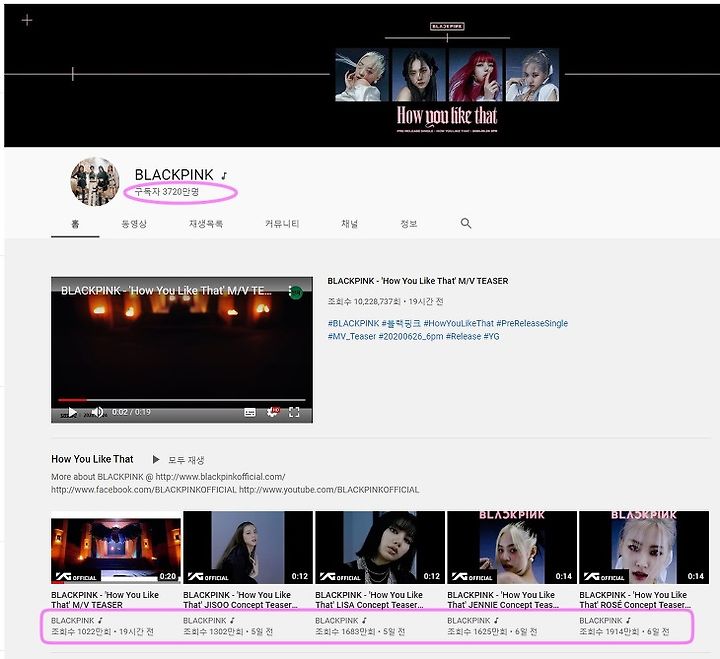Click the 조회수 1683만회 text under the LISA teaser
The width and height of the screenshot is (720, 659).
345,632
